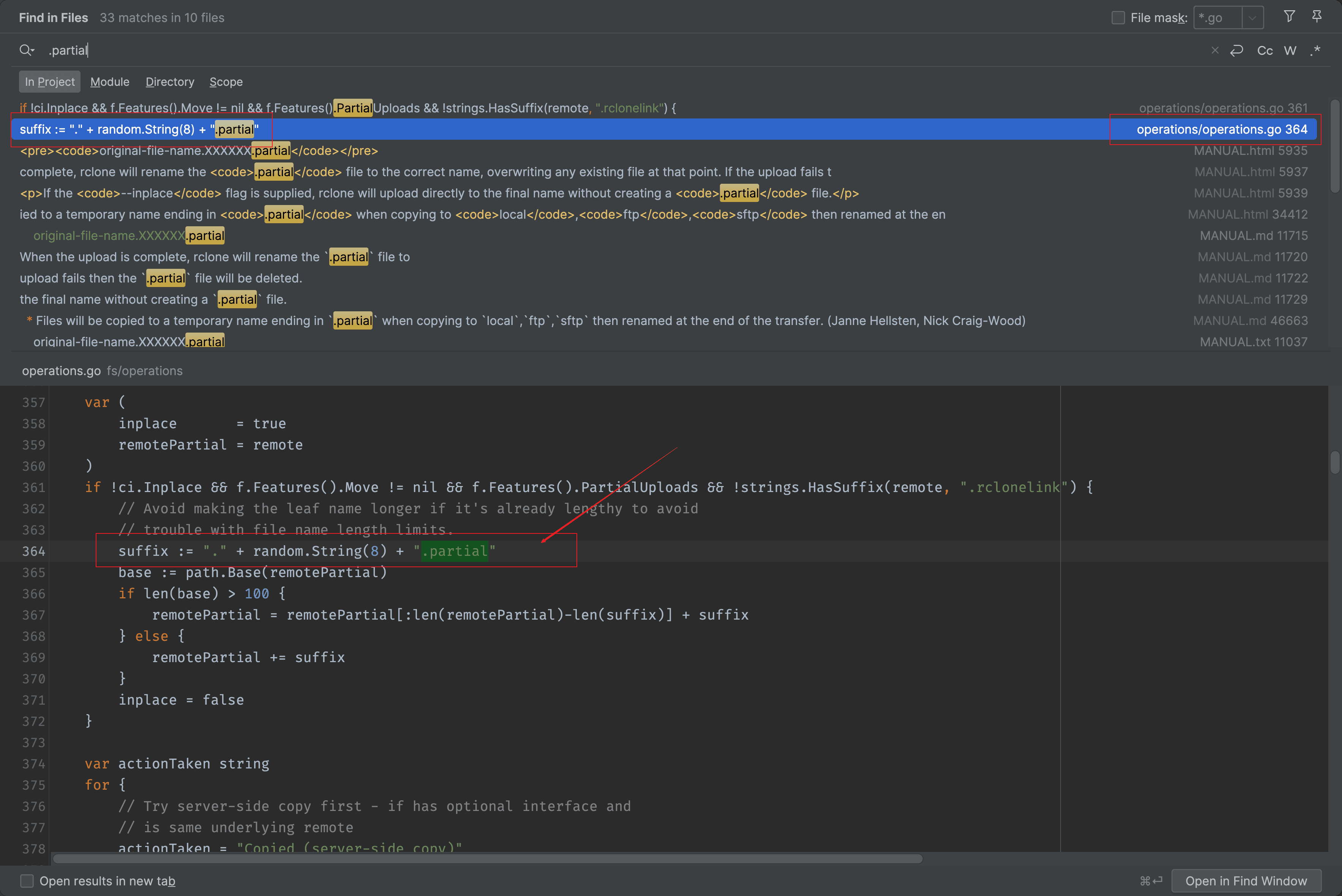Click the new line icon in search field
The width and height of the screenshot is (1342, 896).
click(1237, 50)
